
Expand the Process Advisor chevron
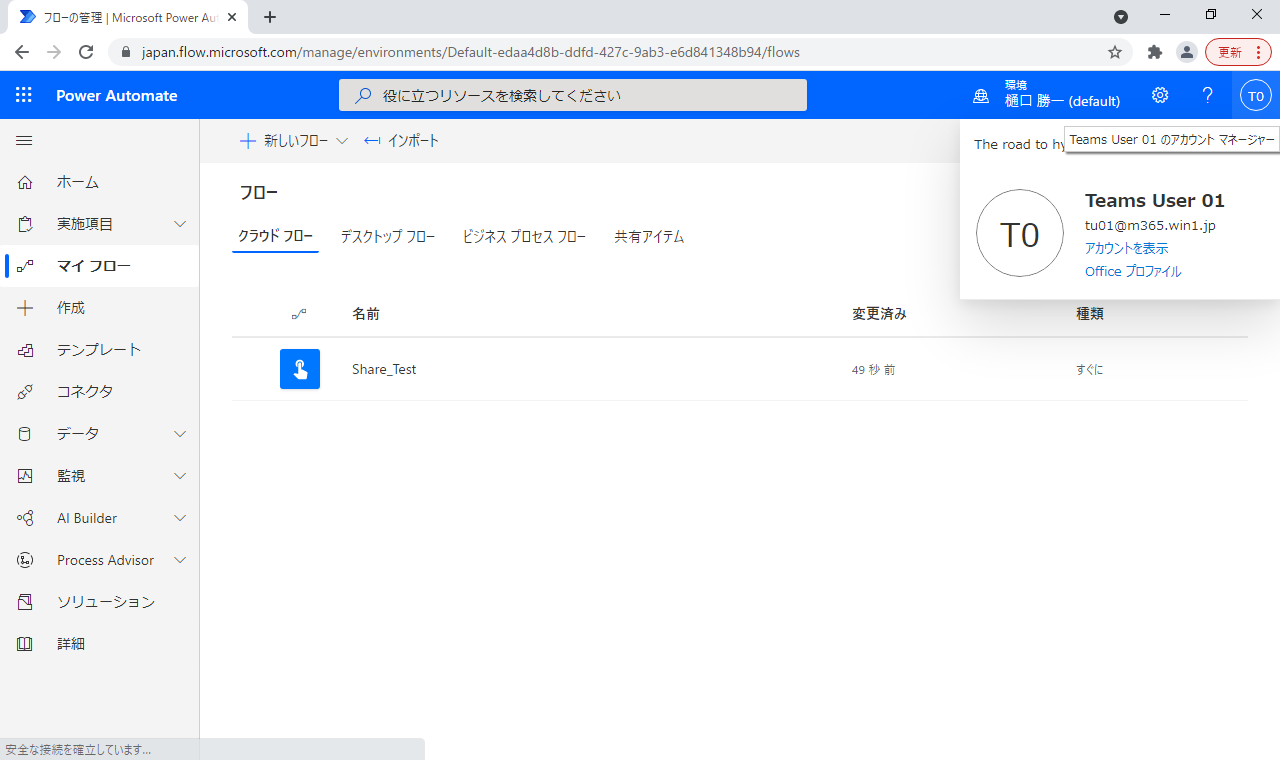tap(180, 560)
